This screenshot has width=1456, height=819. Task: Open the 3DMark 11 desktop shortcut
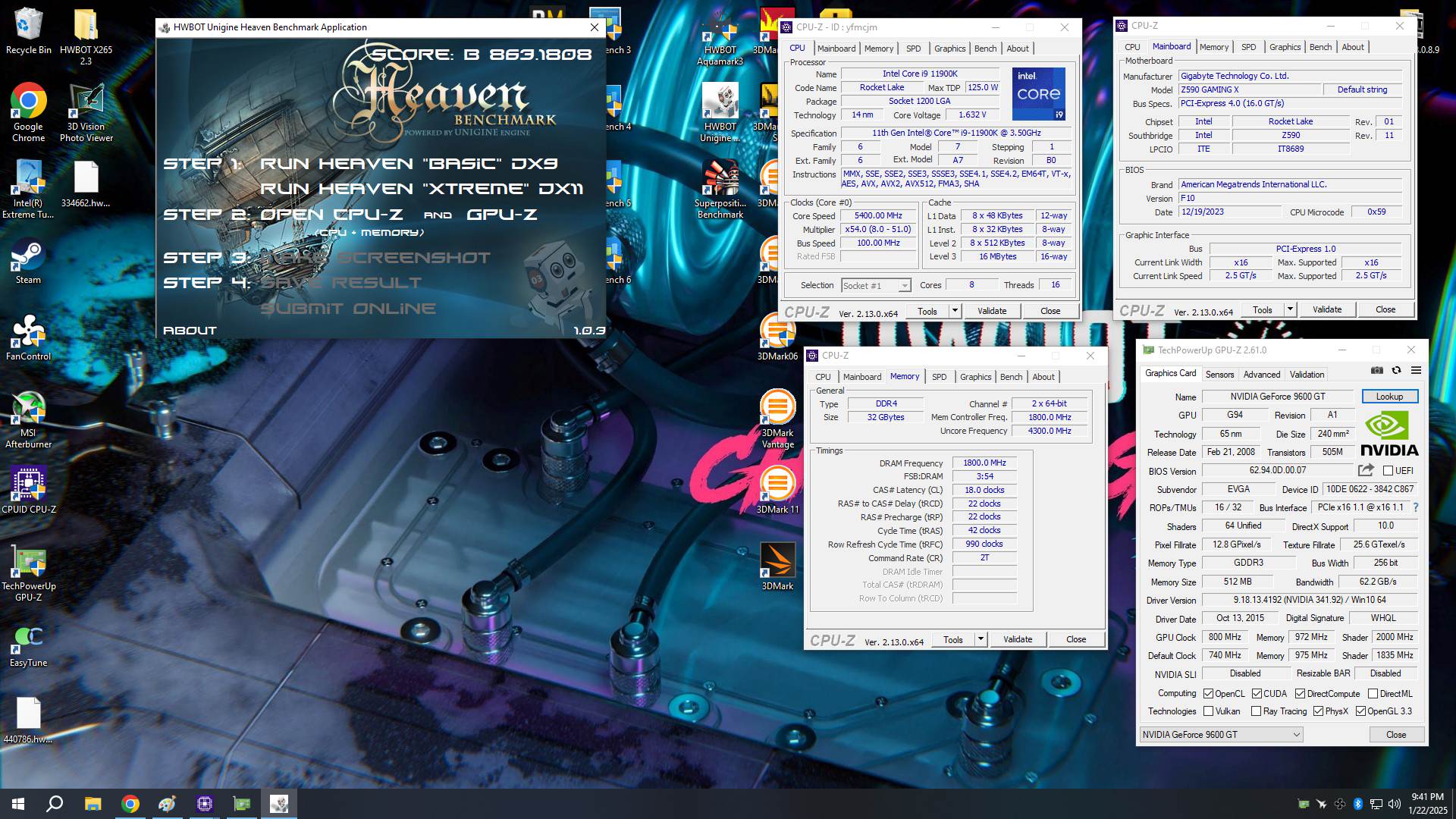point(777,491)
